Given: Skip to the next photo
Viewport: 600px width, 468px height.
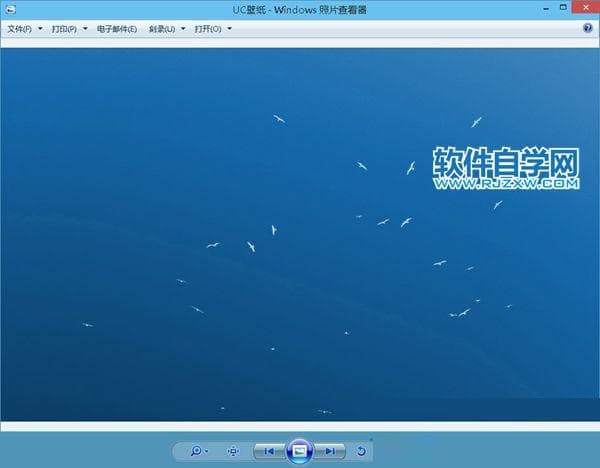Looking at the screenshot, I should coord(330,452).
